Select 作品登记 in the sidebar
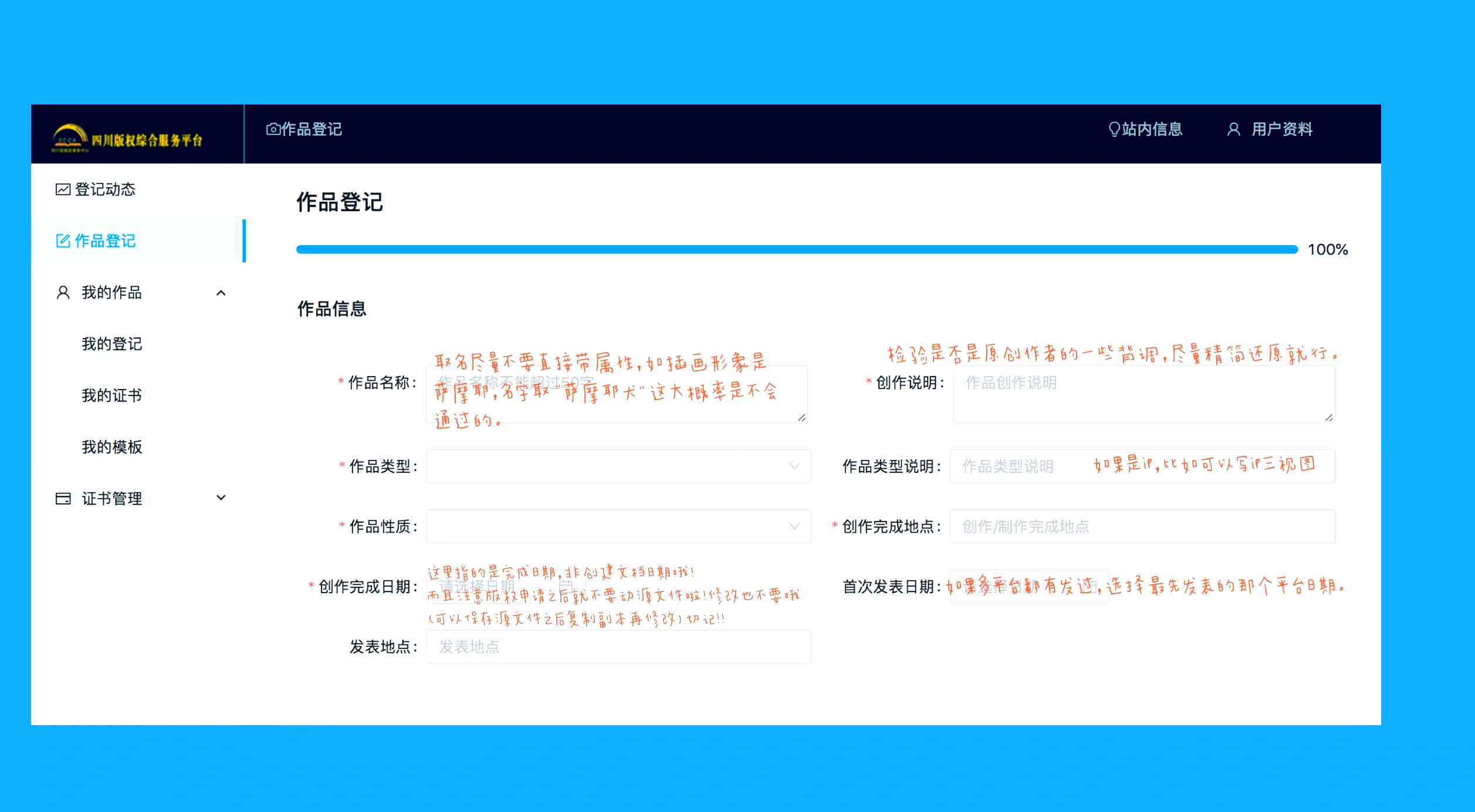The width and height of the screenshot is (1475, 812). coord(138,241)
